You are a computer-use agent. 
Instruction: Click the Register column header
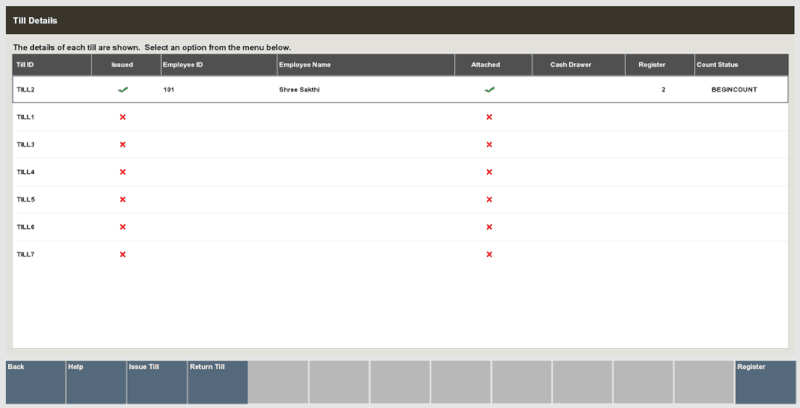[x=660, y=65]
